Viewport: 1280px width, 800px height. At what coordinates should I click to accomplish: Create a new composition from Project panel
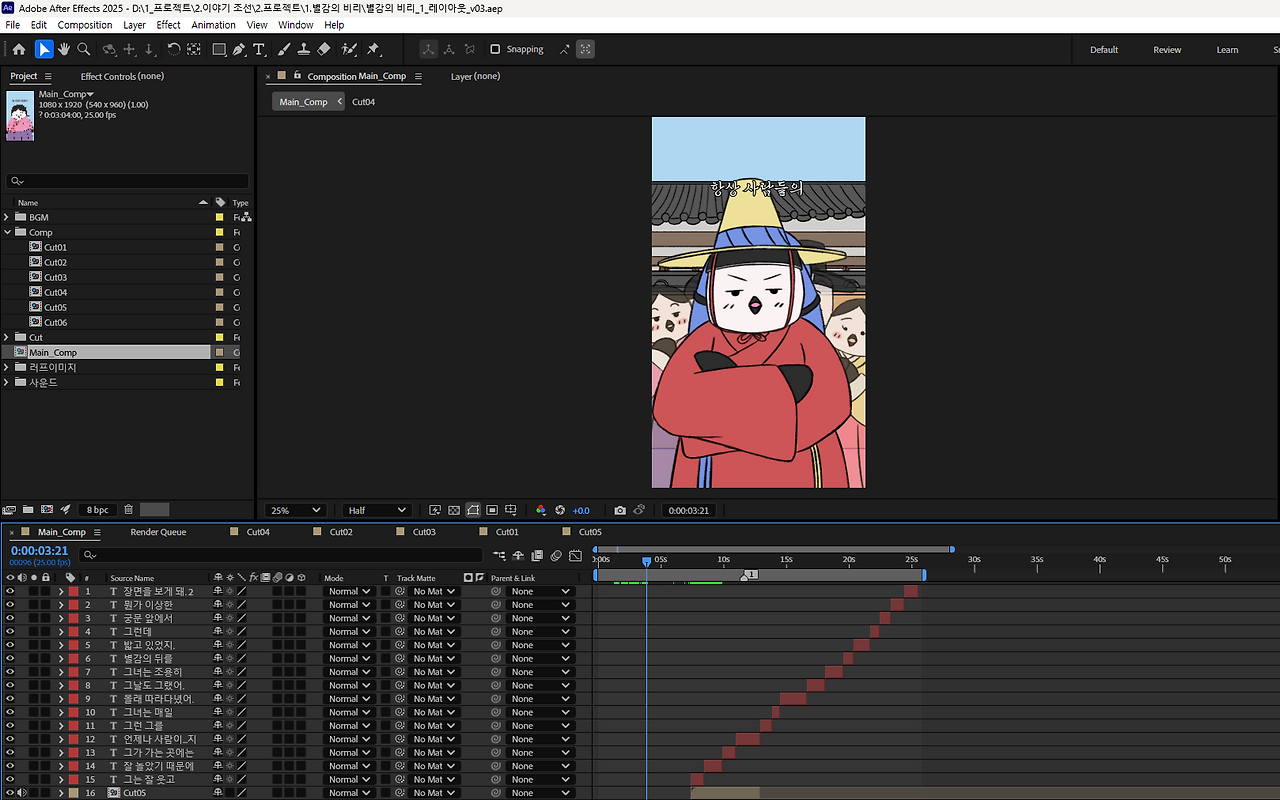click(x=46, y=509)
